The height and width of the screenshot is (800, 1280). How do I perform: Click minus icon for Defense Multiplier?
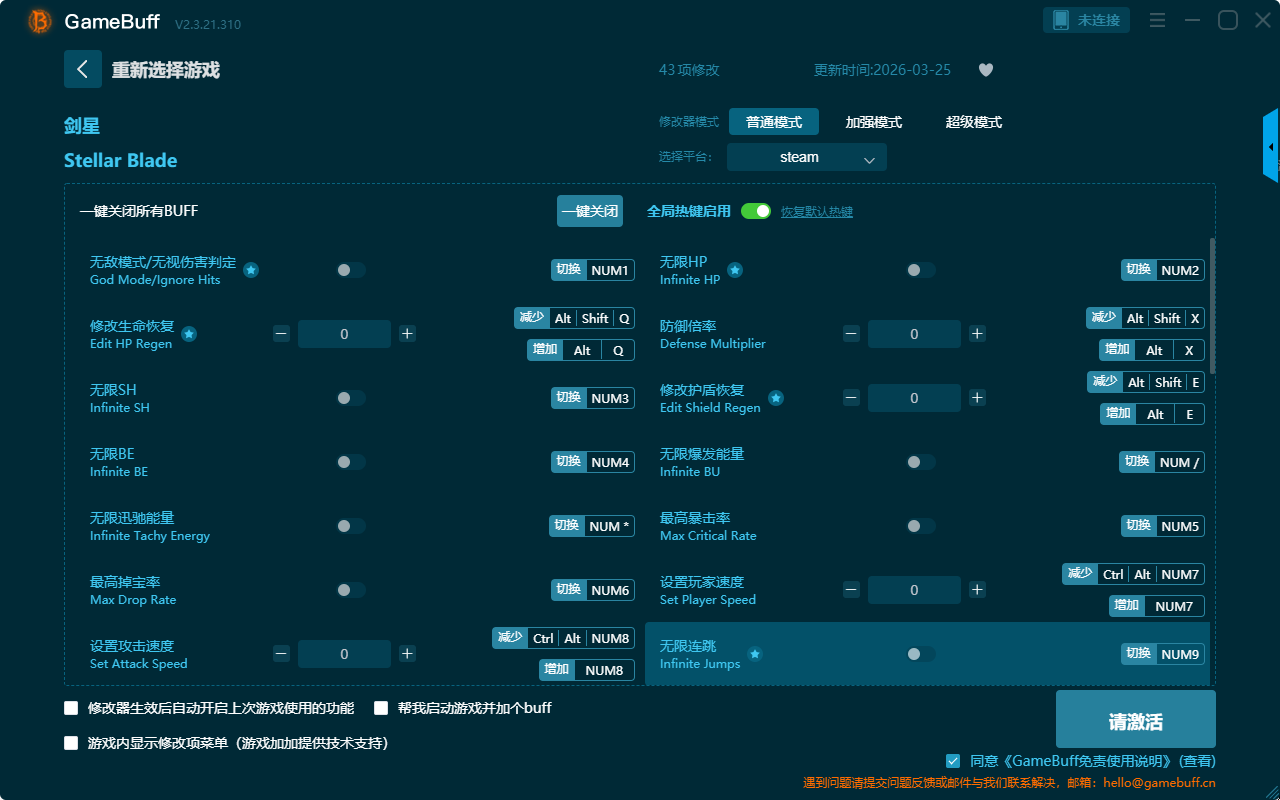coord(851,334)
